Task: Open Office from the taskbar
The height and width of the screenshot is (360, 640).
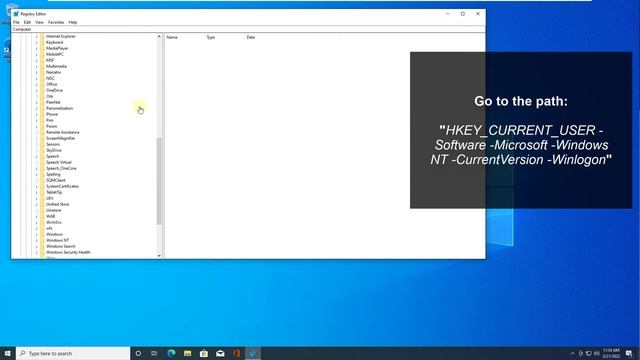Action: [236, 353]
